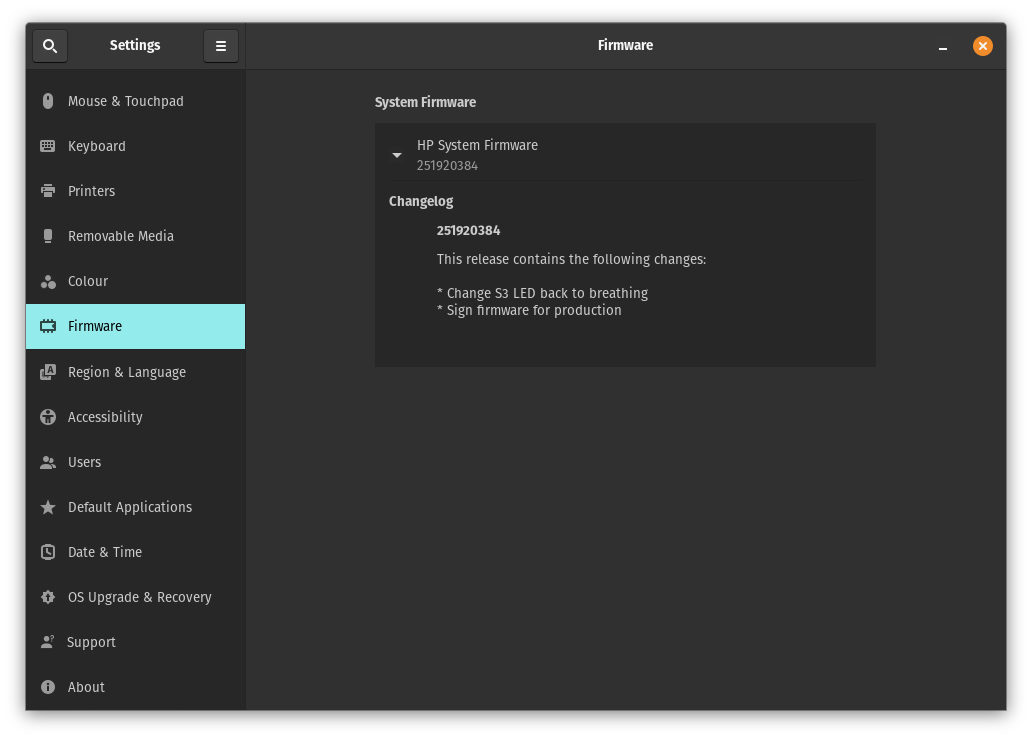Open Date & Time settings
This screenshot has height=739, width=1032.
click(x=136, y=552)
